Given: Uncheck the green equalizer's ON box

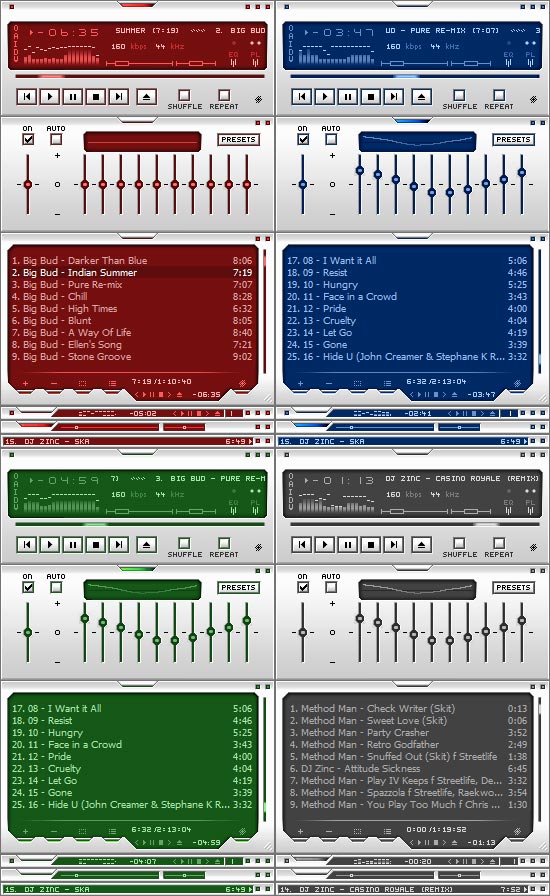Looking at the screenshot, I should [x=28, y=587].
